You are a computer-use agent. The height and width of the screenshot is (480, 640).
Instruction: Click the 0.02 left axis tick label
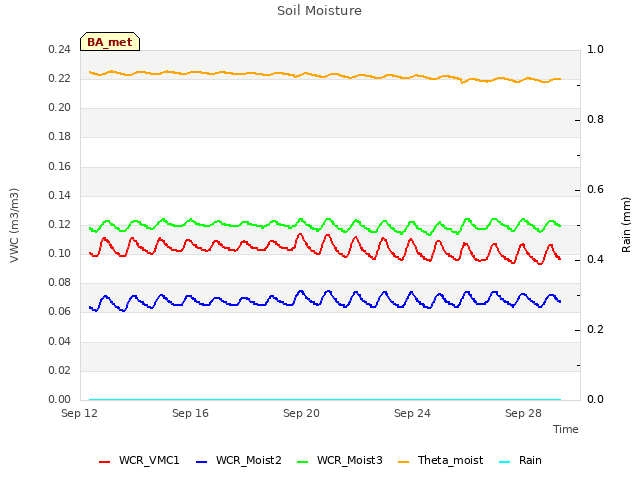pos(60,370)
